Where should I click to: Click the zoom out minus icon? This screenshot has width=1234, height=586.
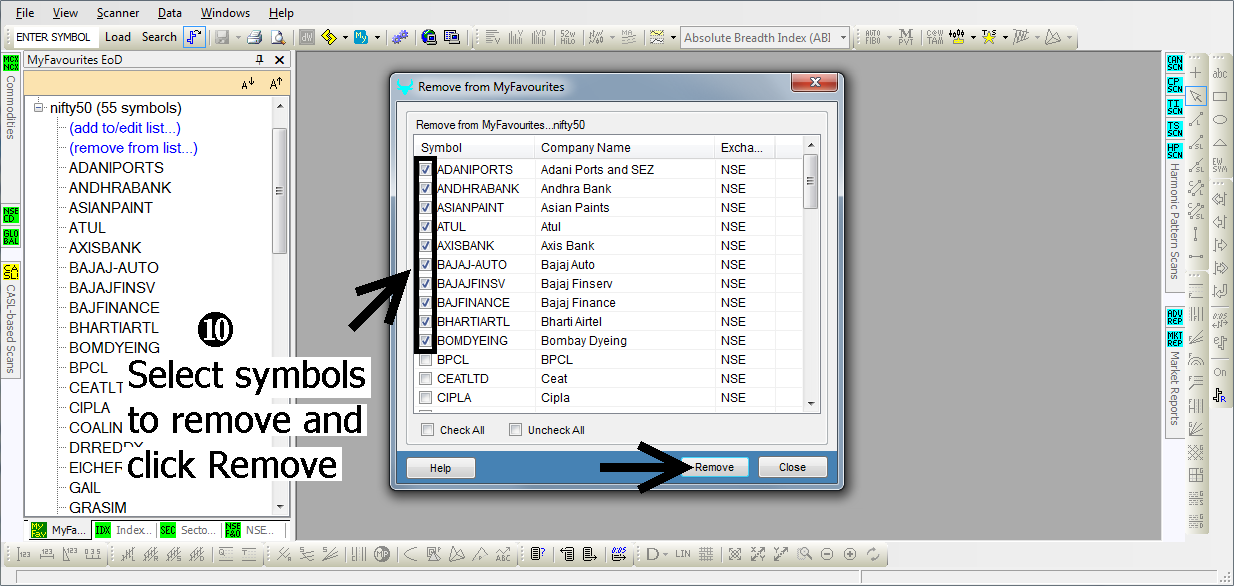[x=827, y=554]
